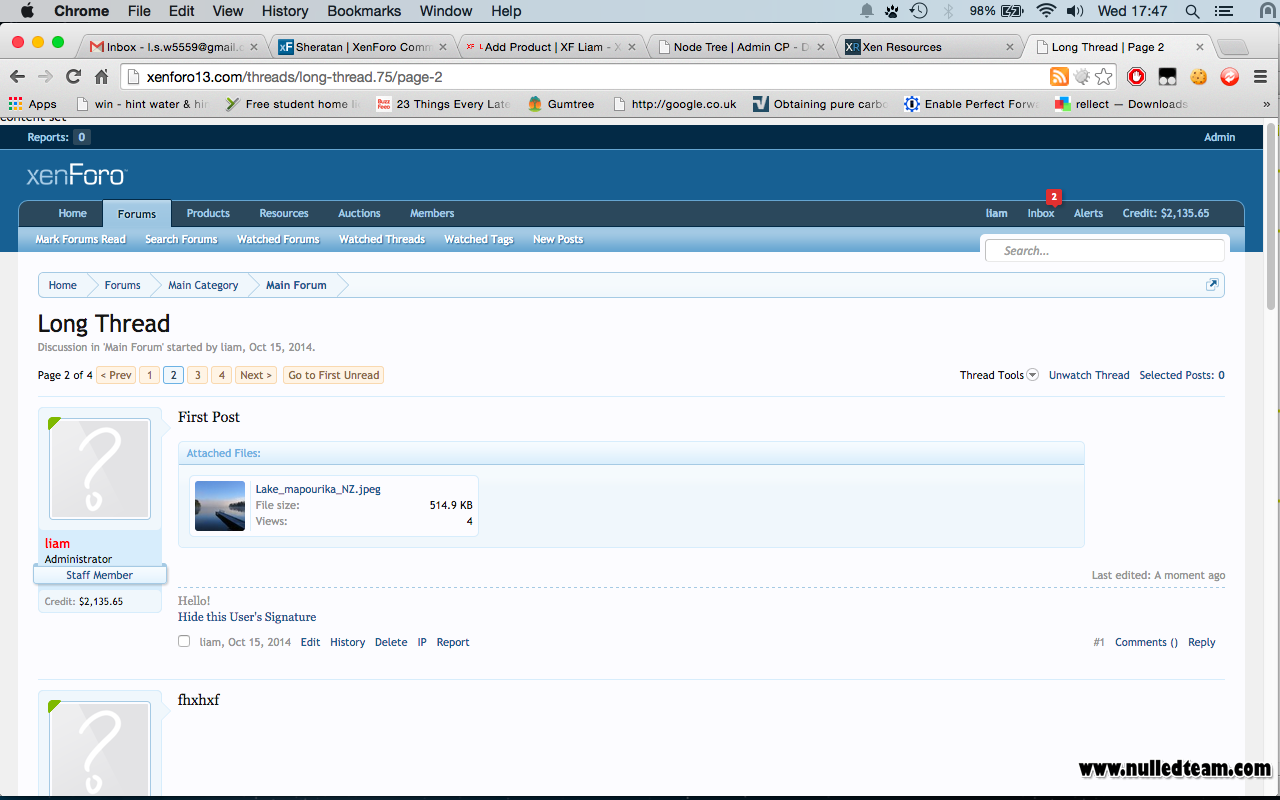Open the Lake_mapourika_NZ.jpeg thumbnail
The height and width of the screenshot is (800, 1280).
tap(220, 506)
